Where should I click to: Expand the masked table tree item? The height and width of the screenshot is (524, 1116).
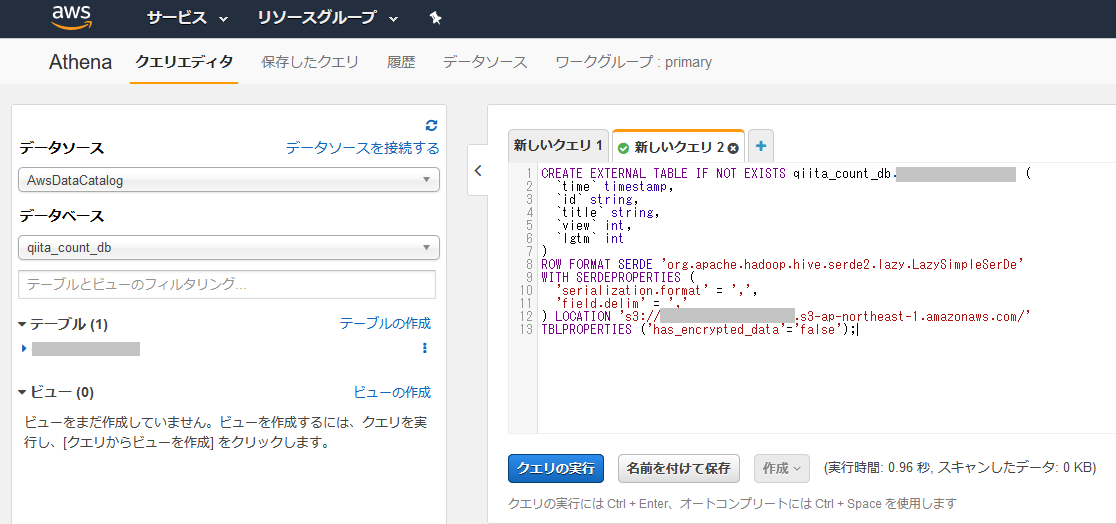coord(24,348)
